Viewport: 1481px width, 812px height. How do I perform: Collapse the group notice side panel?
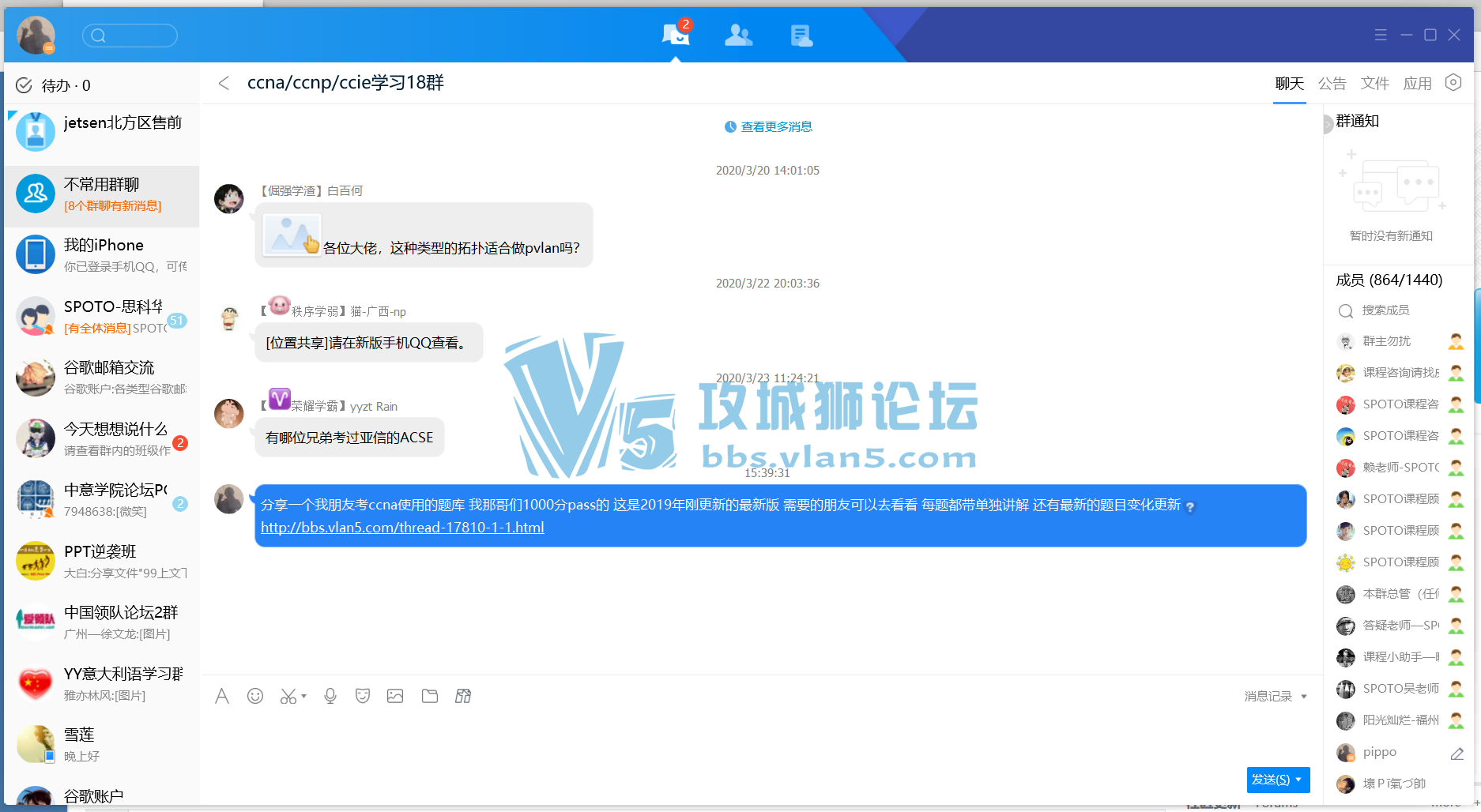click(x=1328, y=124)
